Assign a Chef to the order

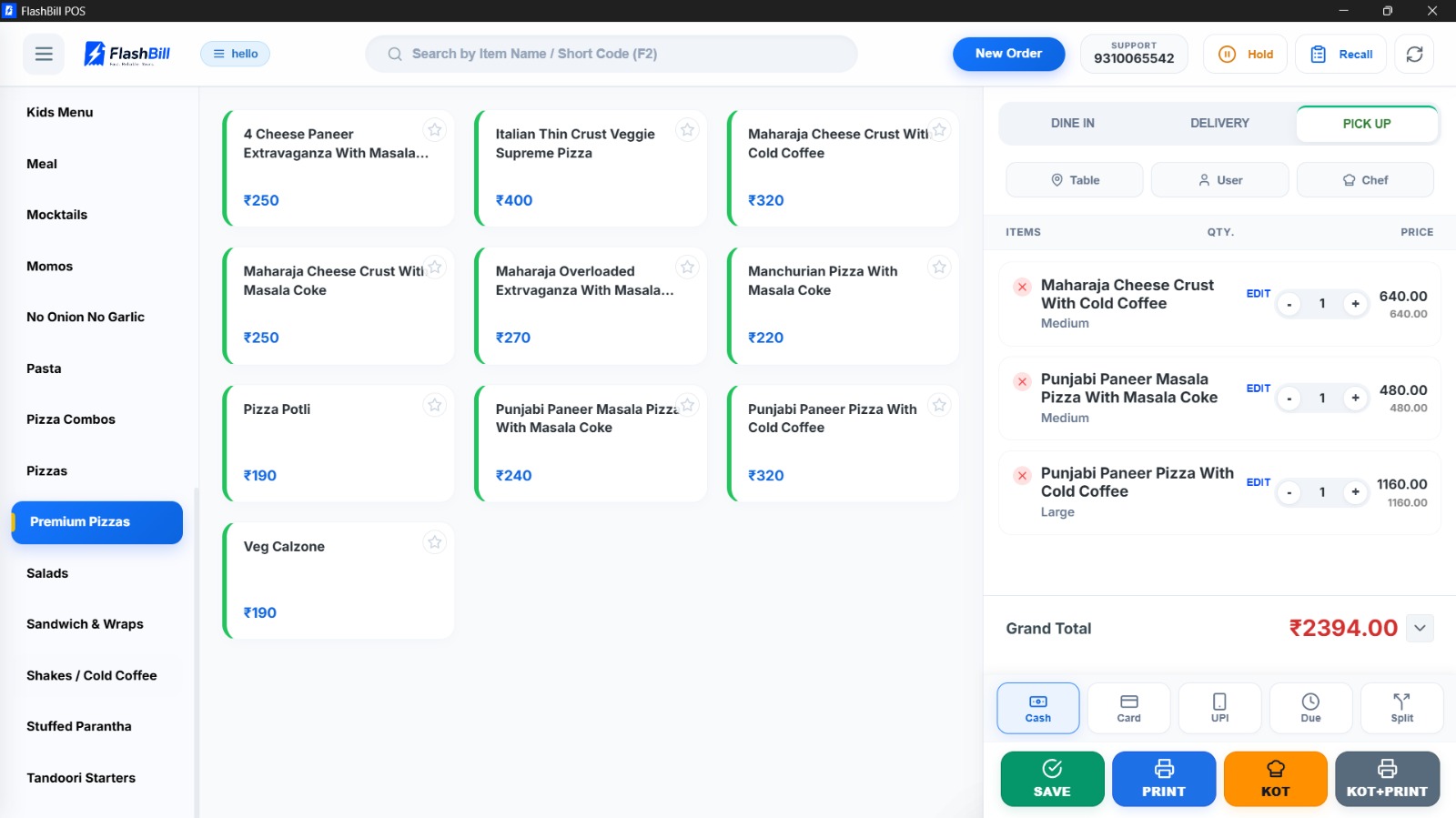coord(1365,180)
